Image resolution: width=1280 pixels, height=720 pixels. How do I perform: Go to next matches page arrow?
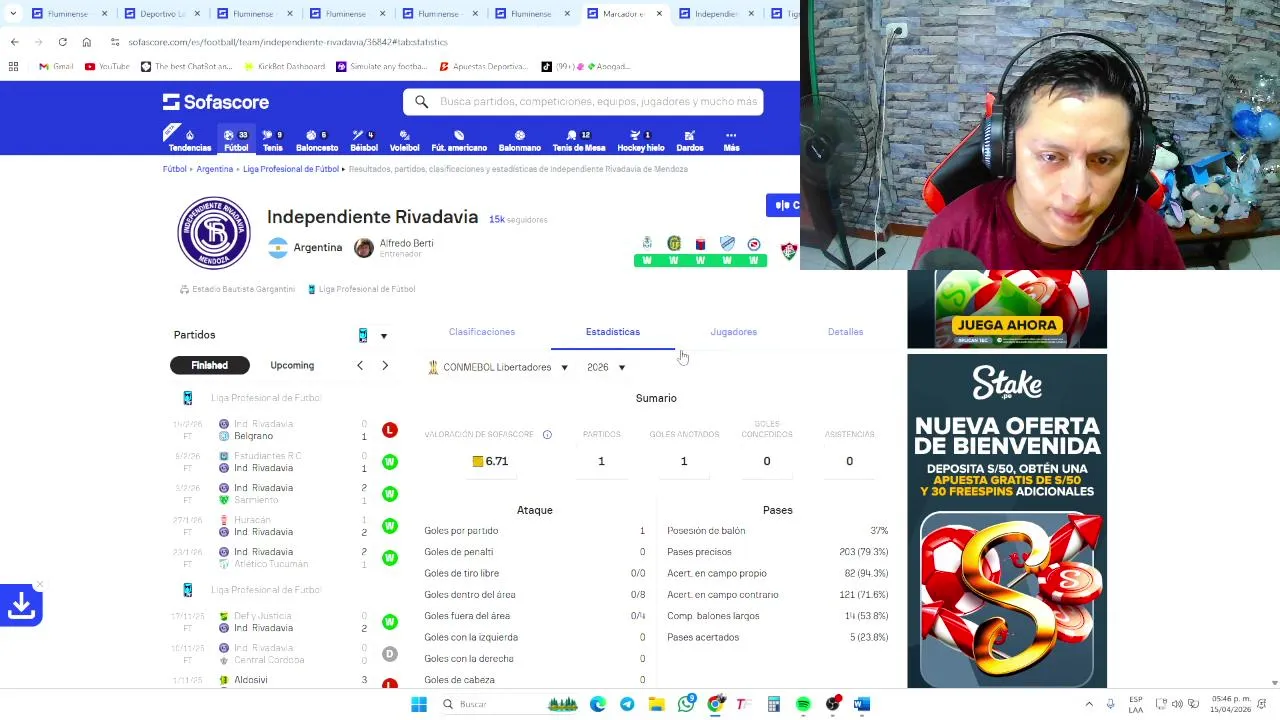pos(385,366)
